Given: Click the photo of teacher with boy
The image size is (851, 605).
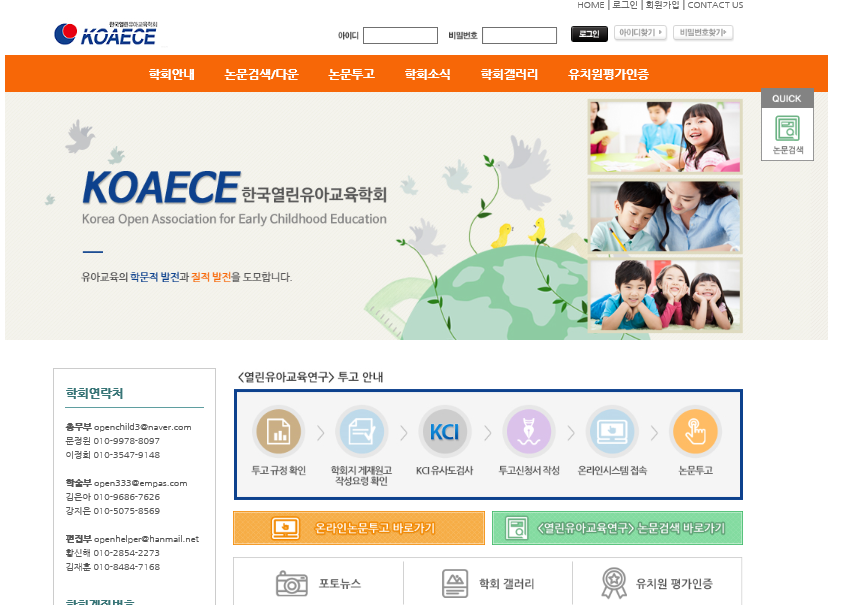Looking at the screenshot, I should pos(665,216).
